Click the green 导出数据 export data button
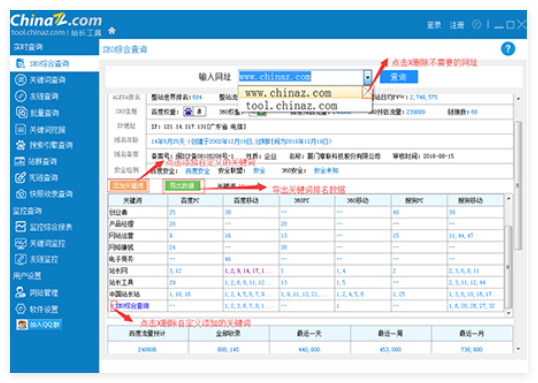Screen dimensions: 538x383 pos(183,186)
